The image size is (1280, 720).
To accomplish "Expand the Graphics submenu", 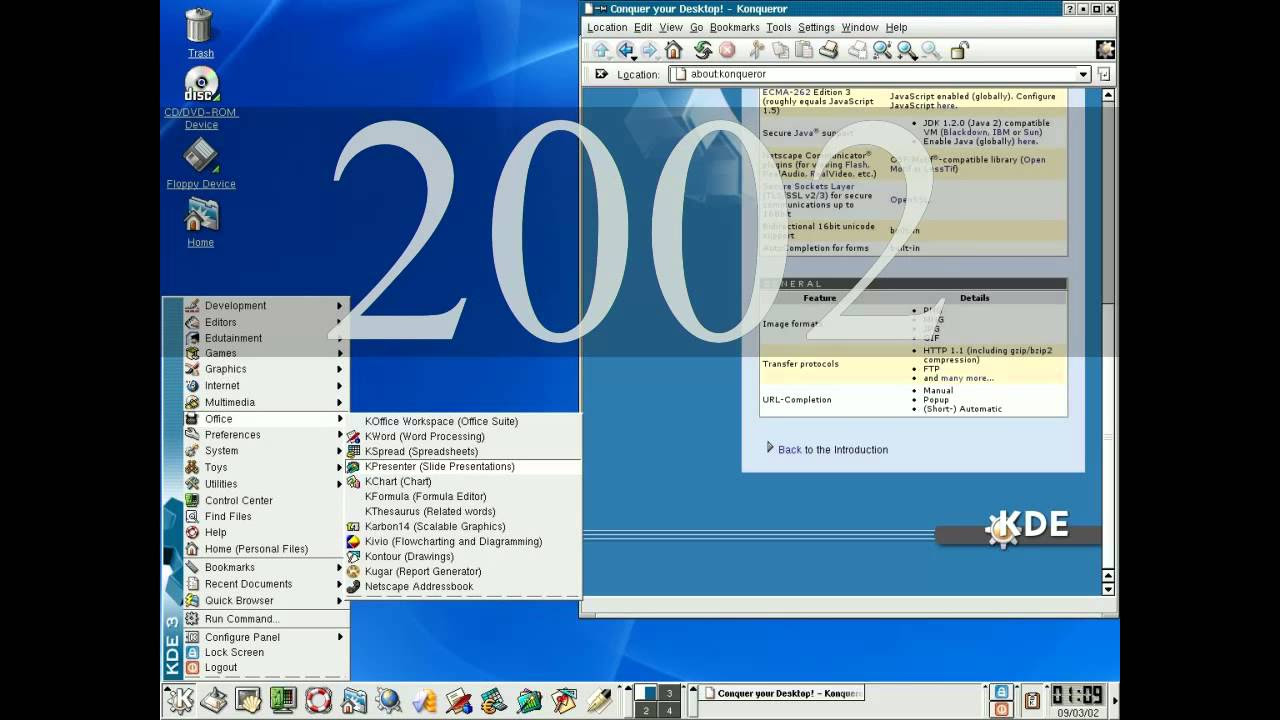I will click(264, 369).
